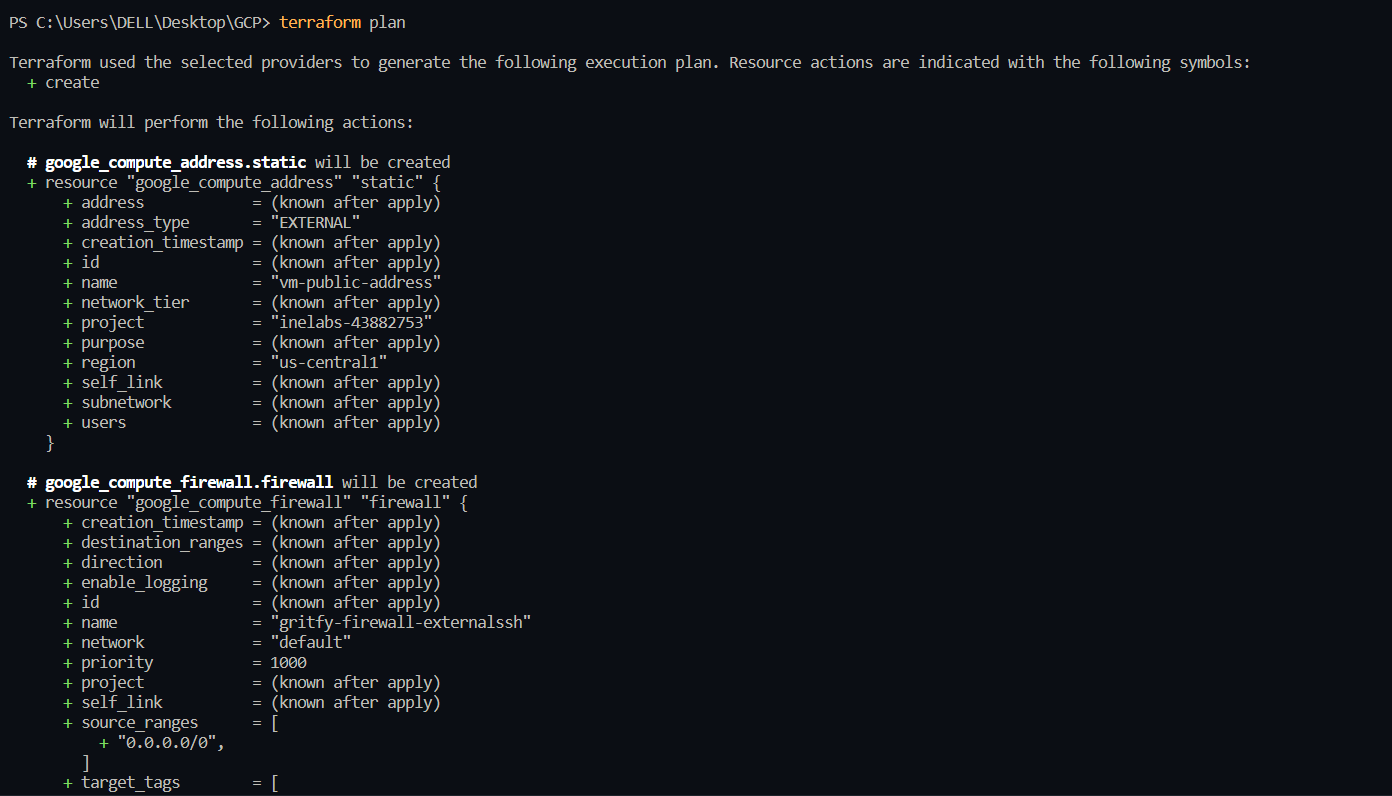Click the 'target_tags' attribute name
Image resolution: width=1392 pixels, height=796 pixels.
pyautogui.click(x=131, y=782)
